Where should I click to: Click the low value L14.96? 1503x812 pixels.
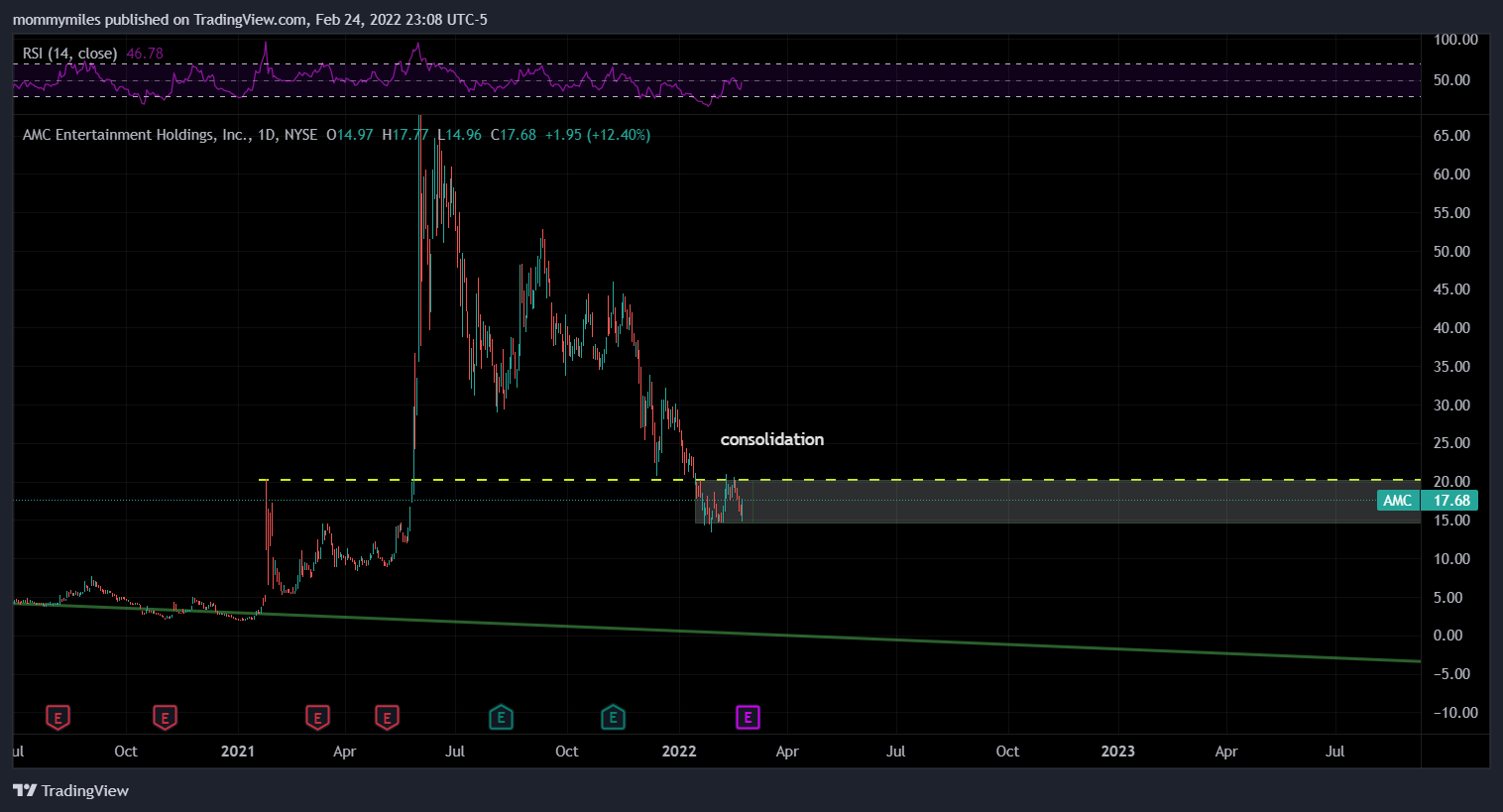point(460,135)
